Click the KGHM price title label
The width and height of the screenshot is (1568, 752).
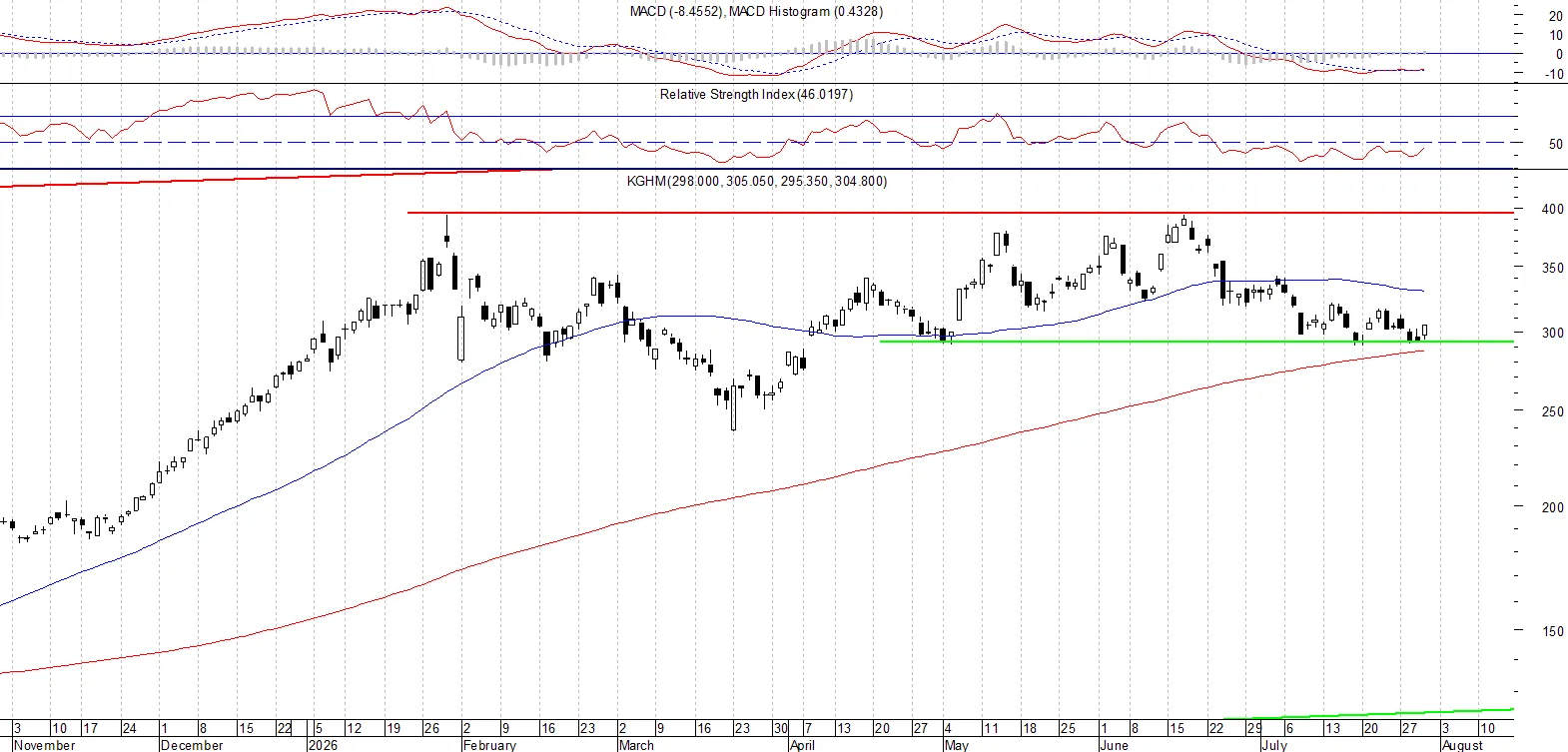[x=757, y=181]
